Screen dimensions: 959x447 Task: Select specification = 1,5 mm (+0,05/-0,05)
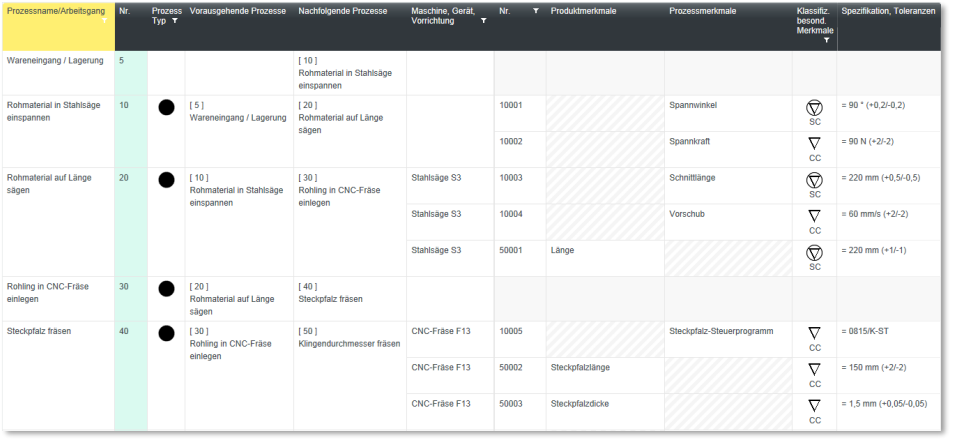883,404
